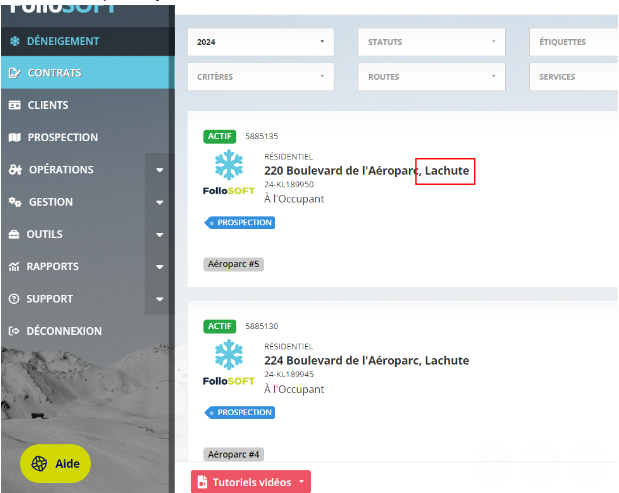Expand the Rapports submenu arrow
This screenshot has width=619, height=493.
(x=159, y=267)
